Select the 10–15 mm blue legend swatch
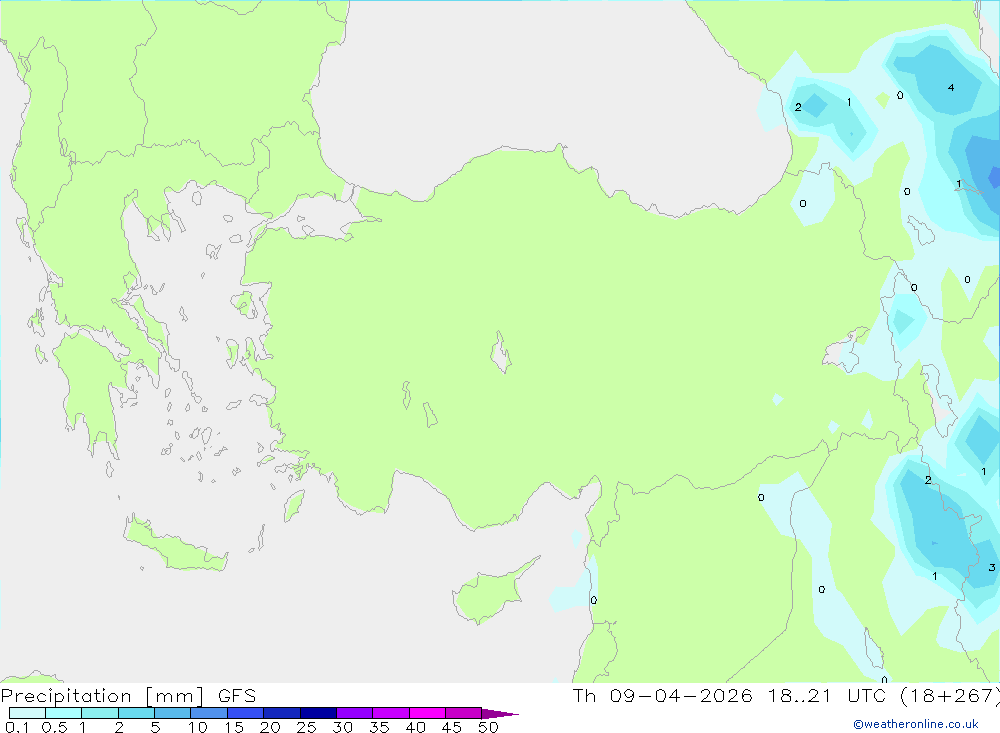Image resolution: width=1000 pixels, height=733 pixels. coord(209,713)
